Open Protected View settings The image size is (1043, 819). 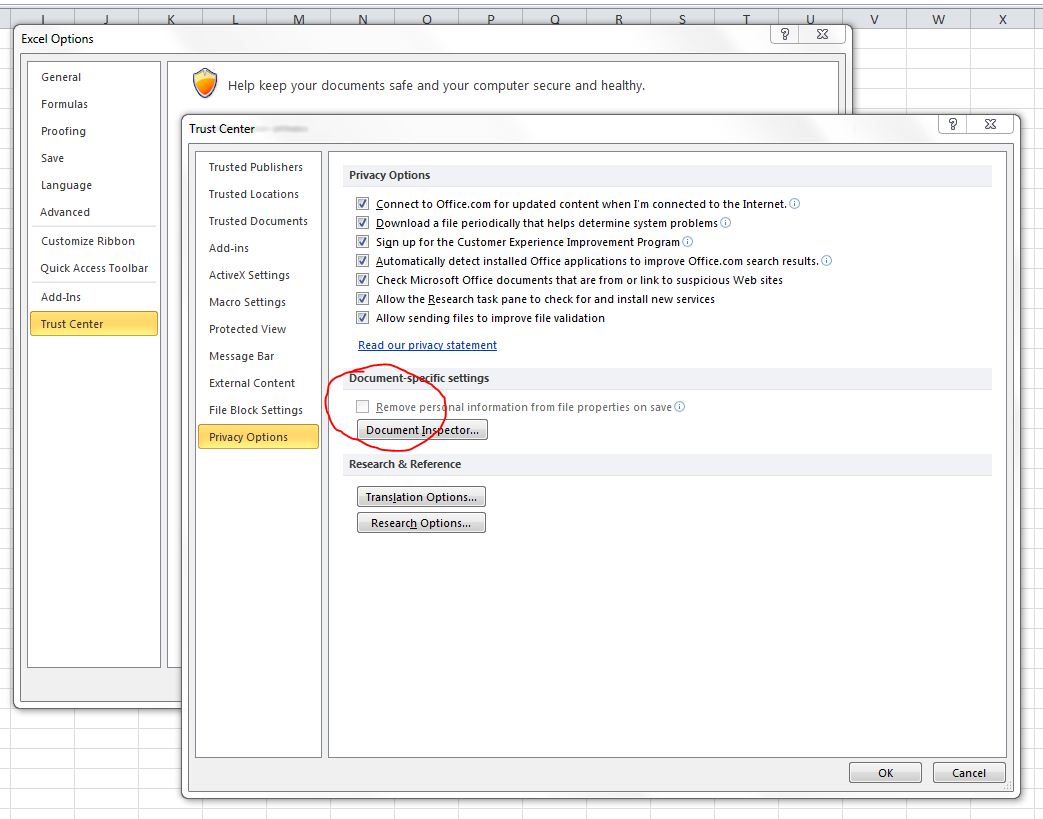(247, 329)
